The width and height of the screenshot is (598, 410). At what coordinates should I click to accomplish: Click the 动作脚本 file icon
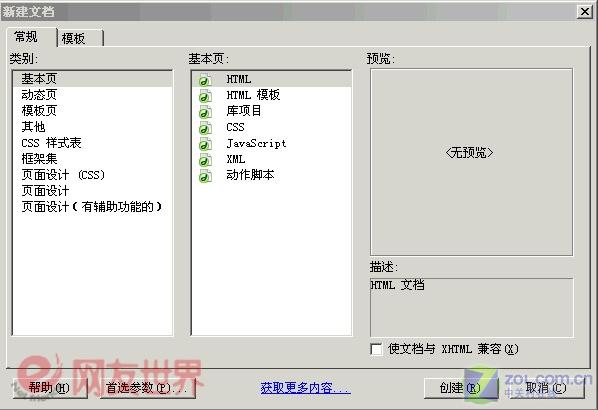205,176
